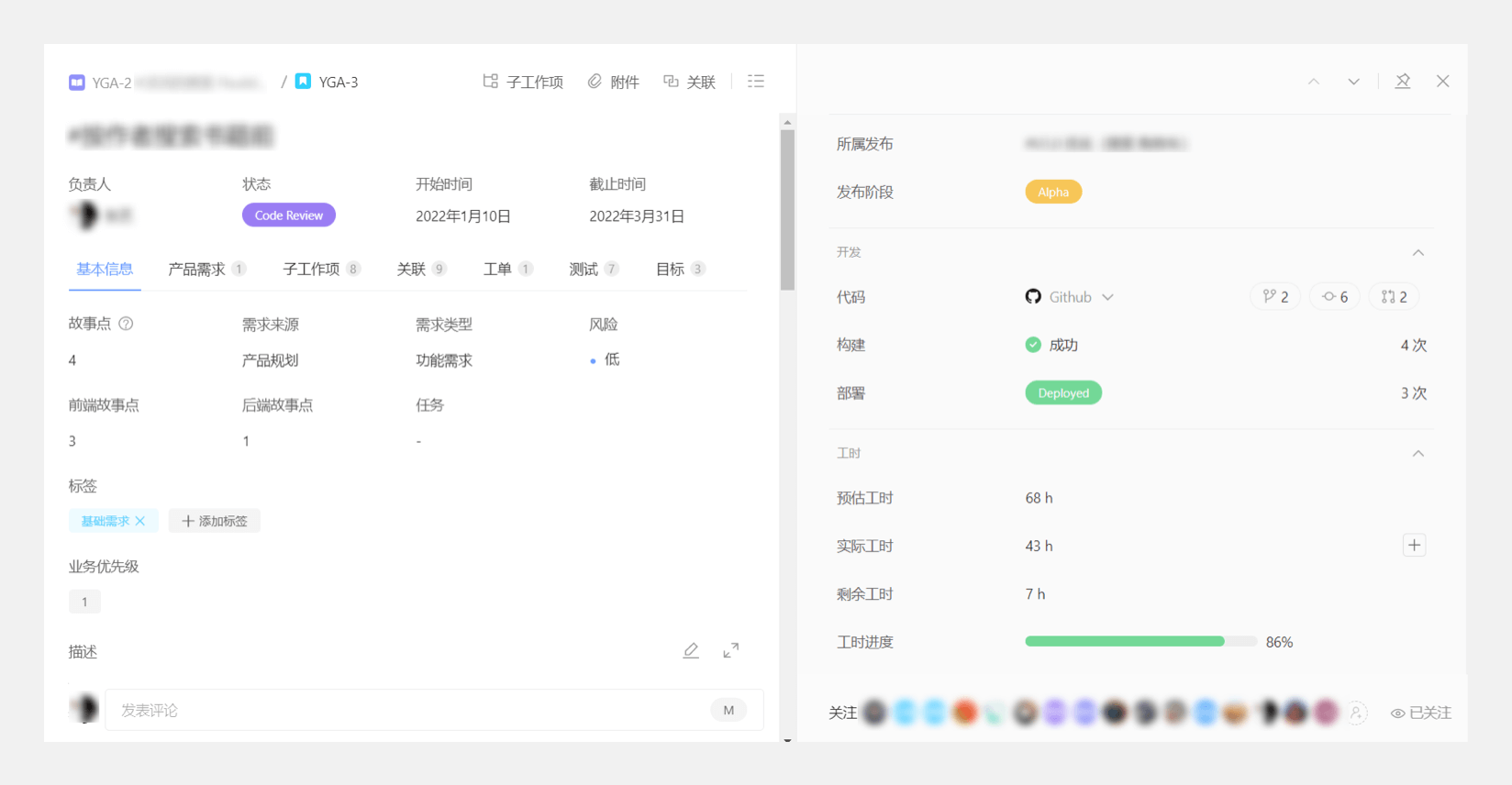Expand the description with the fullscreen icon
The height and width of the screenshot is (785, 1512).
(730, 650)
